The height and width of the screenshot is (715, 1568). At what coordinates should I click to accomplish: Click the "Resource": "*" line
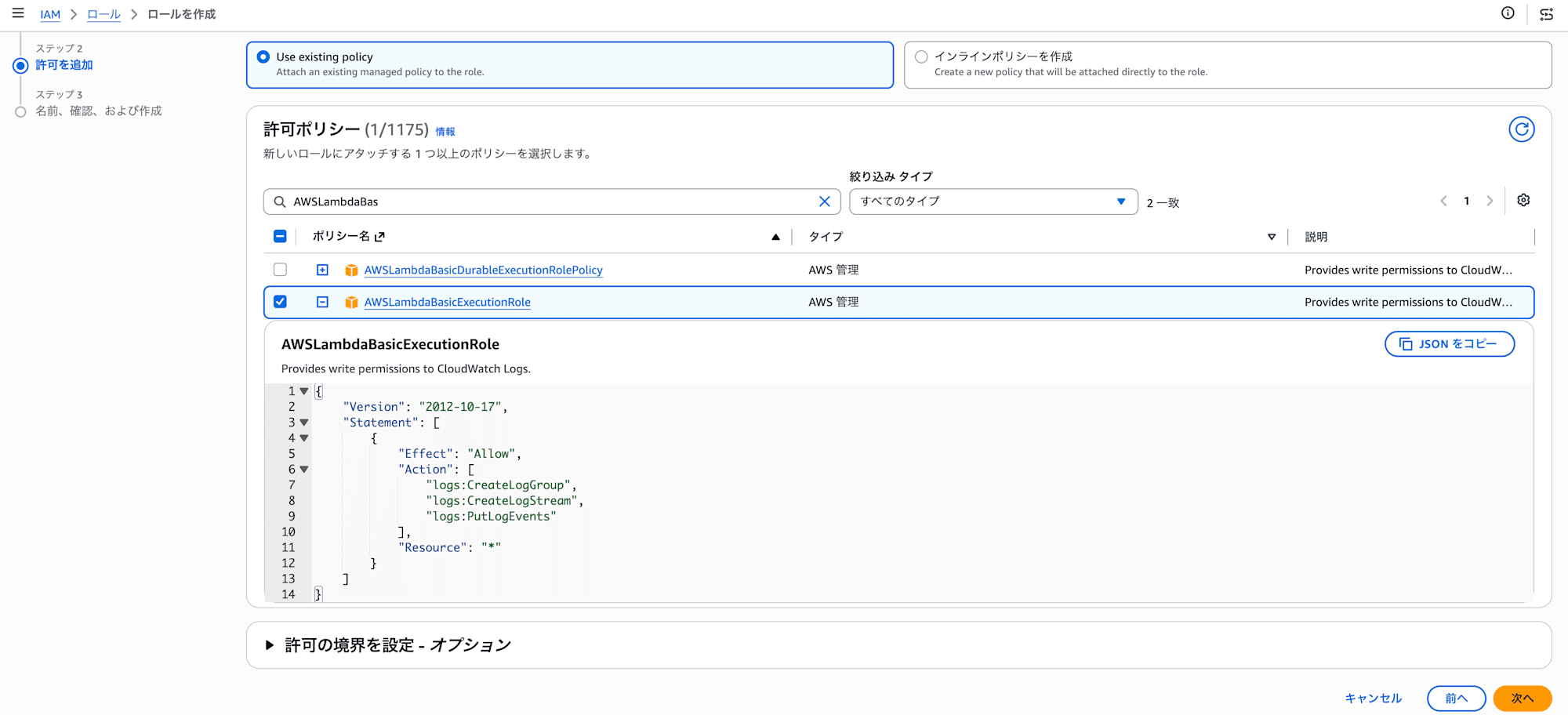[x=449, y=548]
